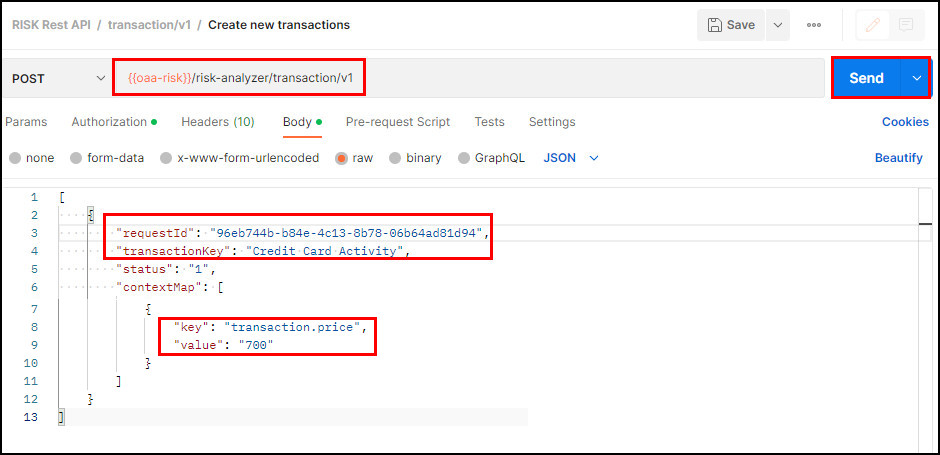Open the comments icon
The image size is (940, 455).
pyautogui.click(x=906, y=25)
